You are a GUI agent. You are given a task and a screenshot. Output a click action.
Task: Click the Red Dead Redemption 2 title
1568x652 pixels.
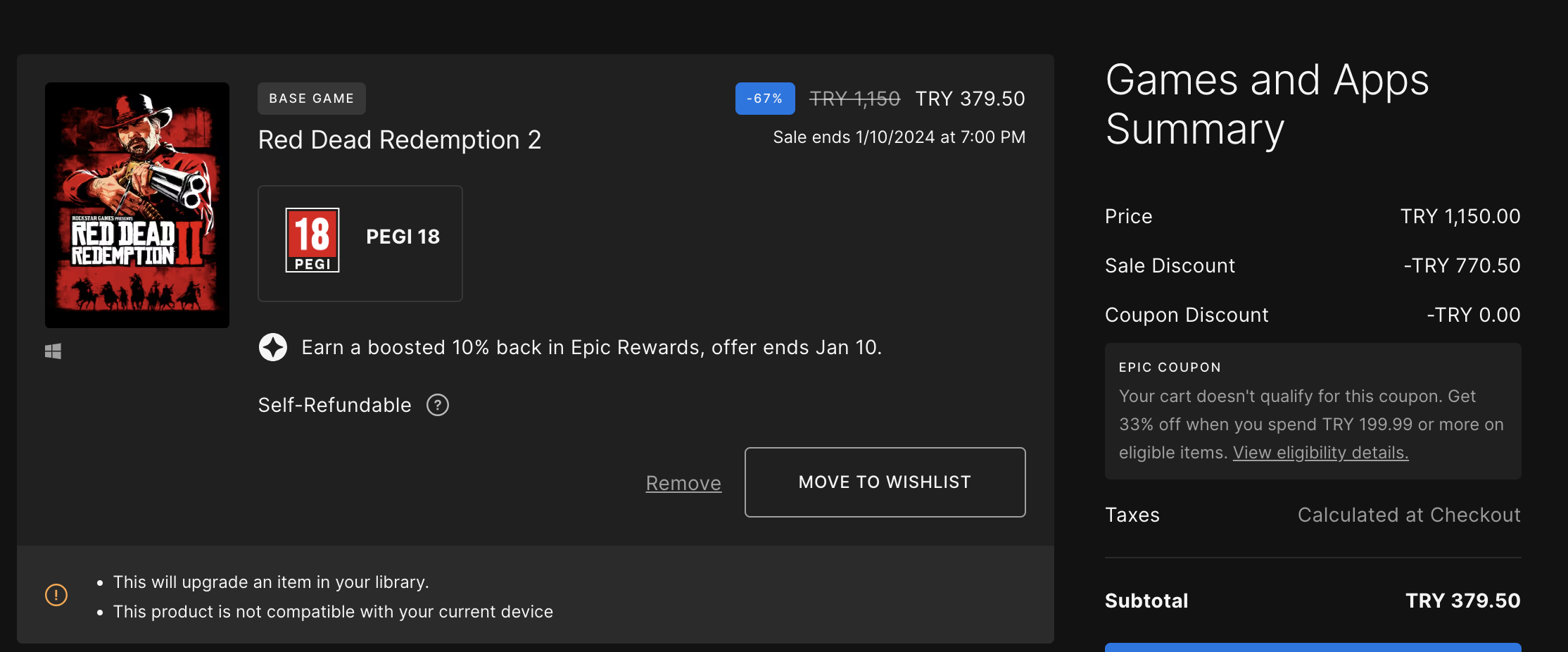(400, 140)
